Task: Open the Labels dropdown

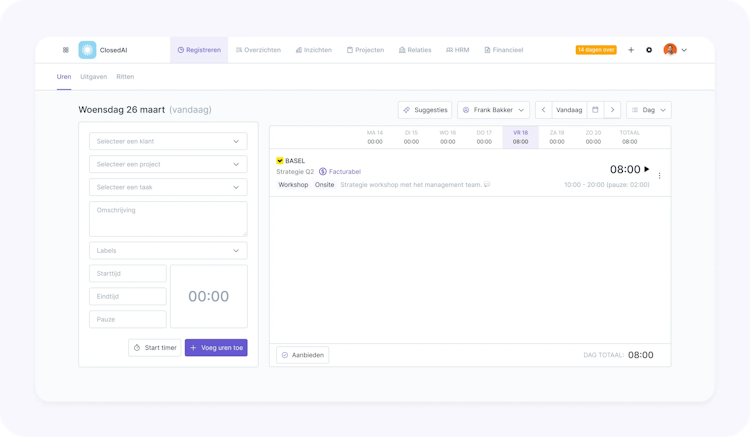Action: point(168,251)
